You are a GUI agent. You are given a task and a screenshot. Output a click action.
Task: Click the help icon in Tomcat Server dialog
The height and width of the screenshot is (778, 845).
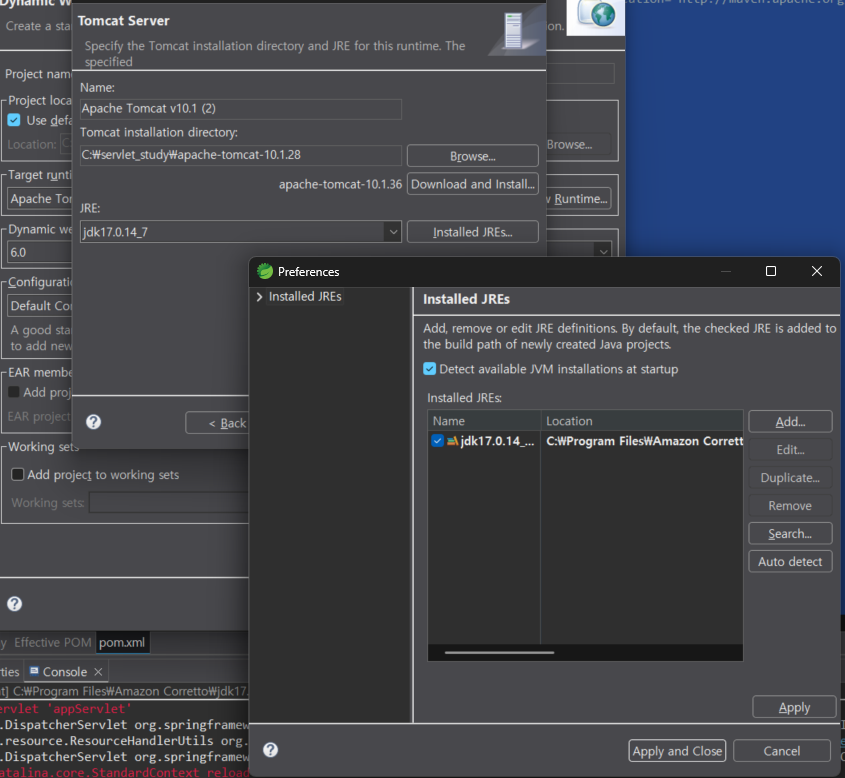[93, 421]
